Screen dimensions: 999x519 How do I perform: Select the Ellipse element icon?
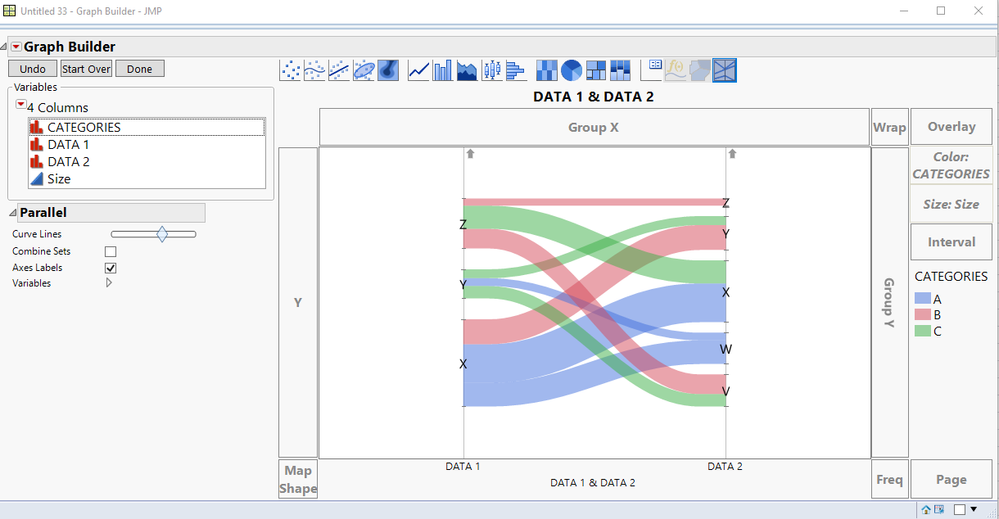click(364, 70)
